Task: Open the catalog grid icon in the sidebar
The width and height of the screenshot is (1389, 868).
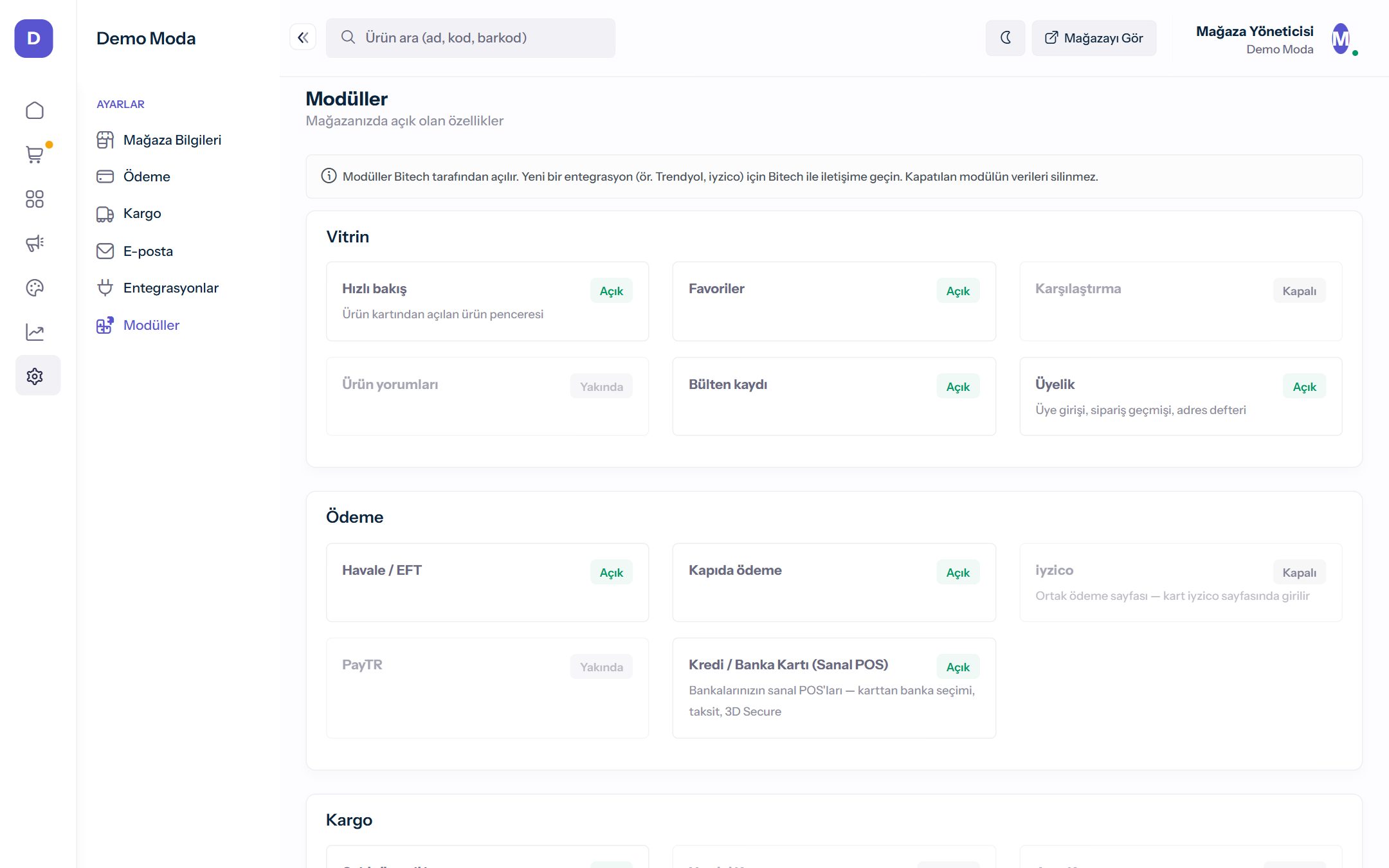Action: point(35,199)
